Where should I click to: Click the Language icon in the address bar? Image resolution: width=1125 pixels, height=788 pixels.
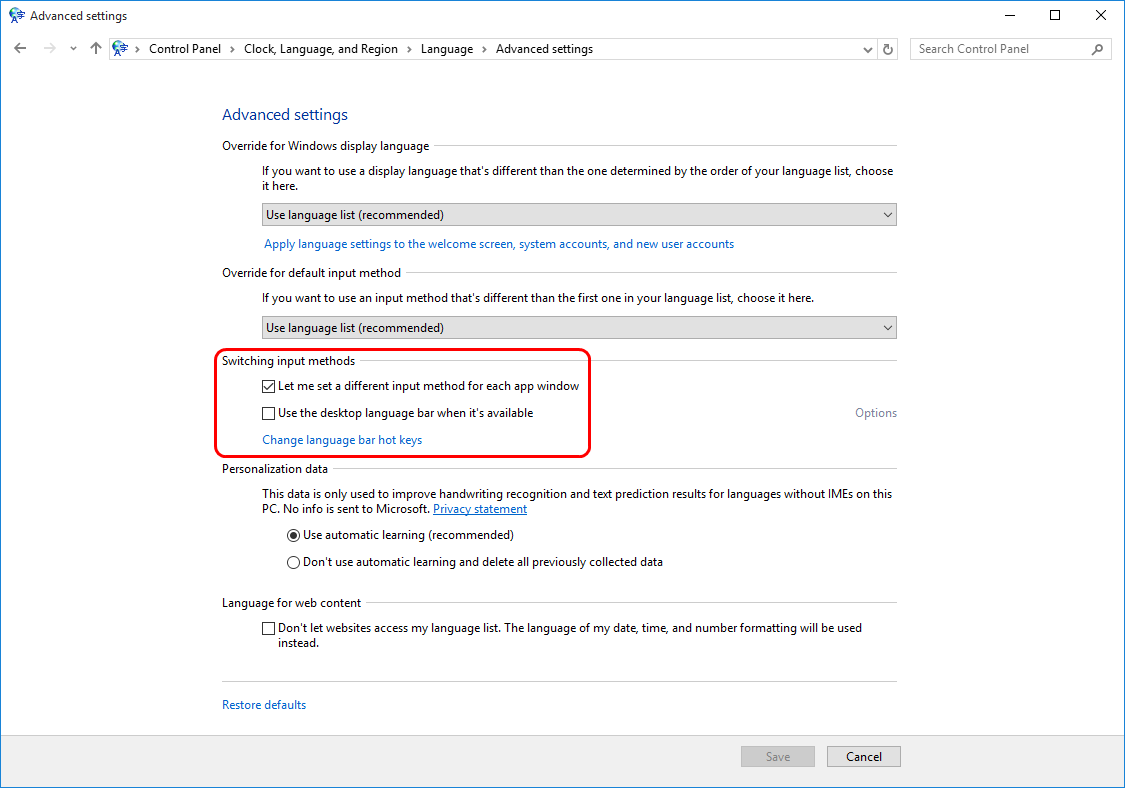click(119, 48)
